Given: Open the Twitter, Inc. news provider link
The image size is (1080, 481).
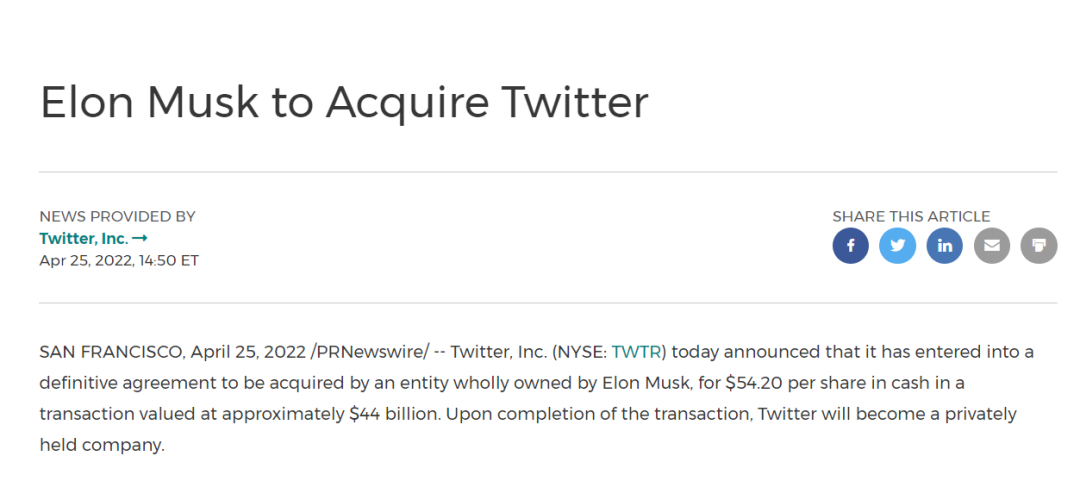Looking at the screenshot, I should pos(84,239).
